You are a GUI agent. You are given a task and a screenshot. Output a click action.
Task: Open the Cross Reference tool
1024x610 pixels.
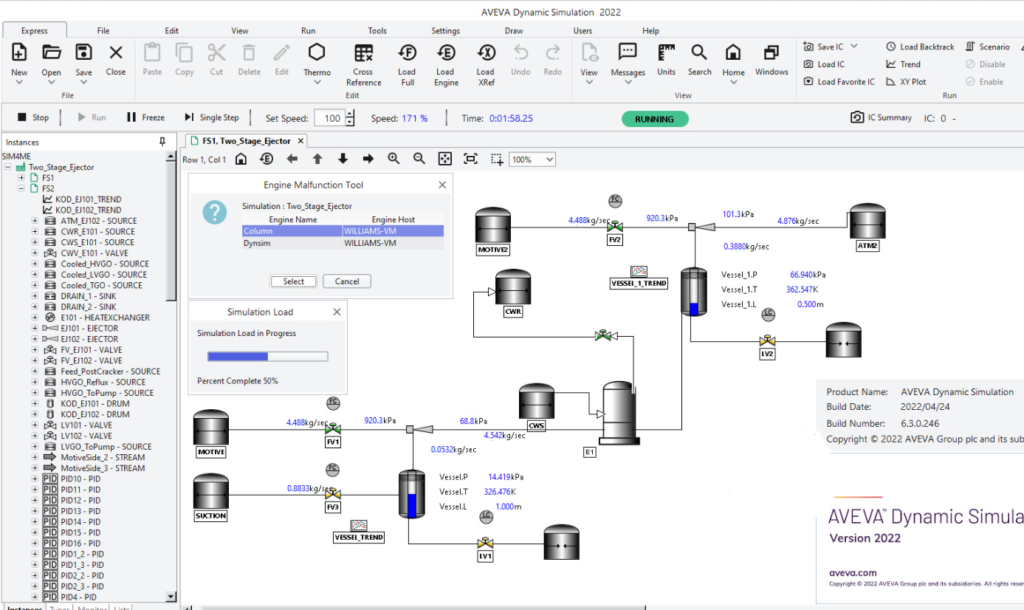[x=363, y=52]
